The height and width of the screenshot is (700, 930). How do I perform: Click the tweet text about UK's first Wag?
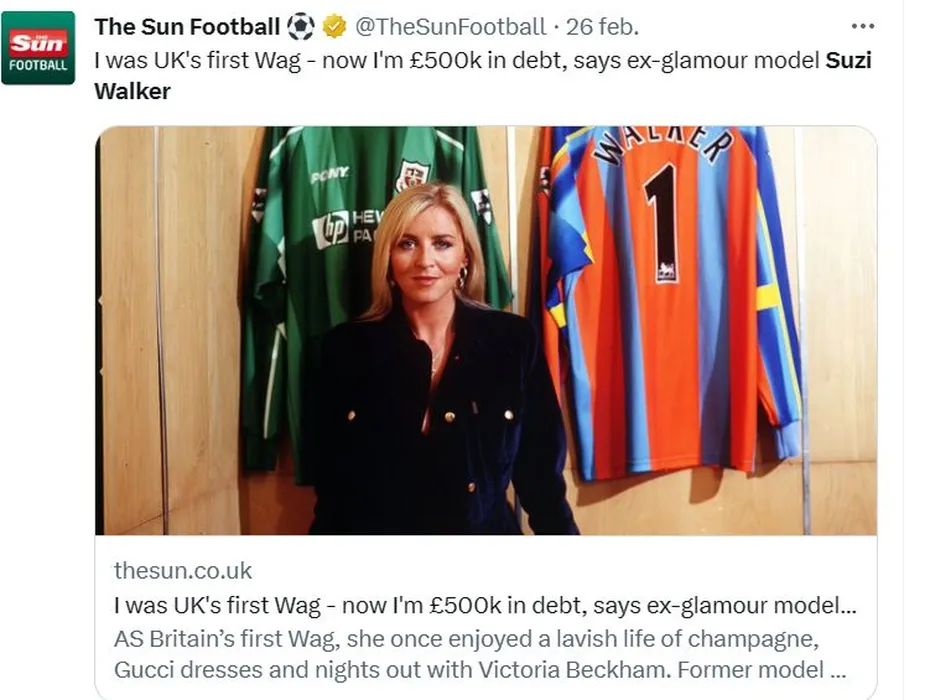[x=450, y=60]
